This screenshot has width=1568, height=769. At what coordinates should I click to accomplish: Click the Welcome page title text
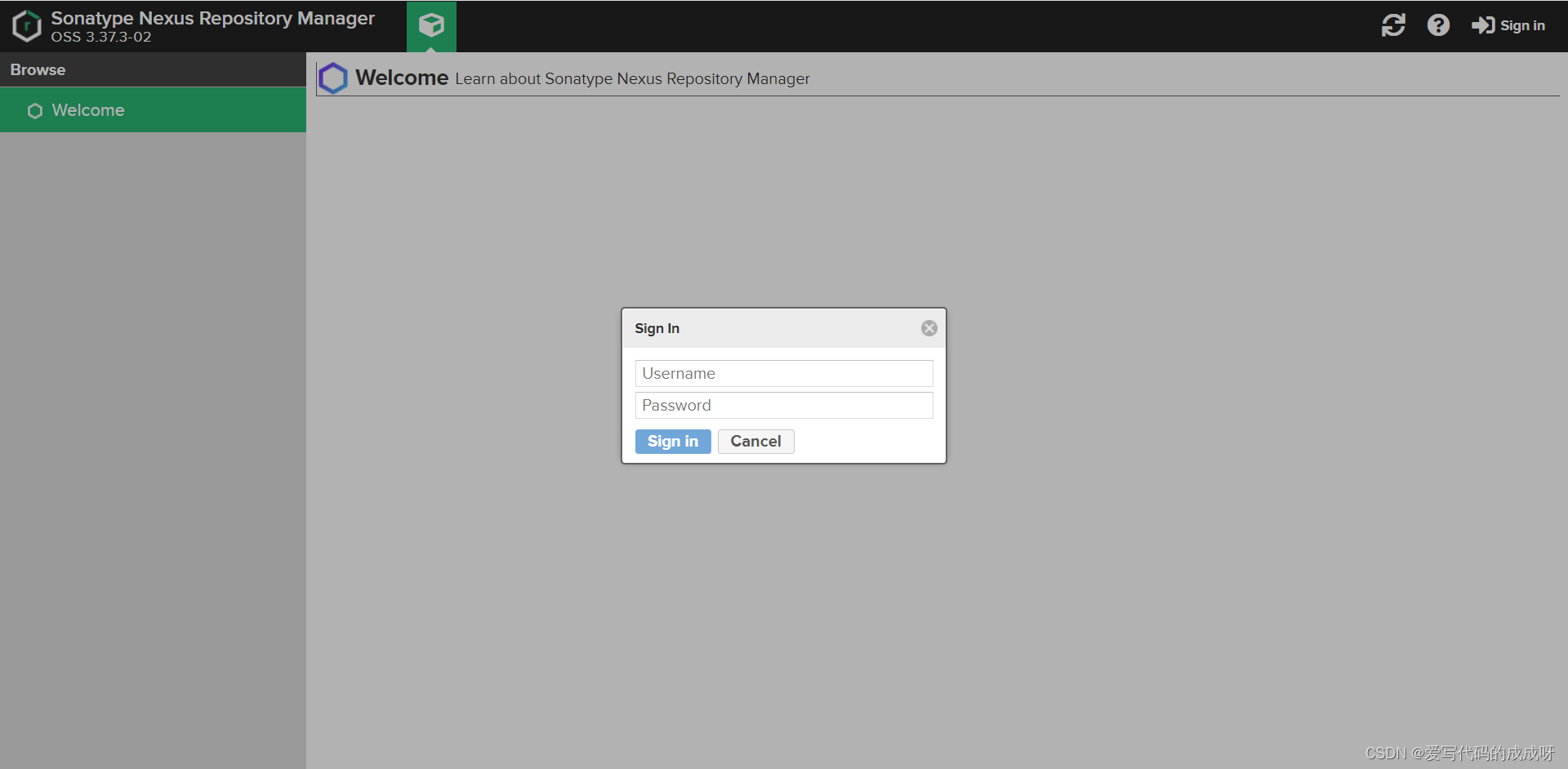point(402,78)
